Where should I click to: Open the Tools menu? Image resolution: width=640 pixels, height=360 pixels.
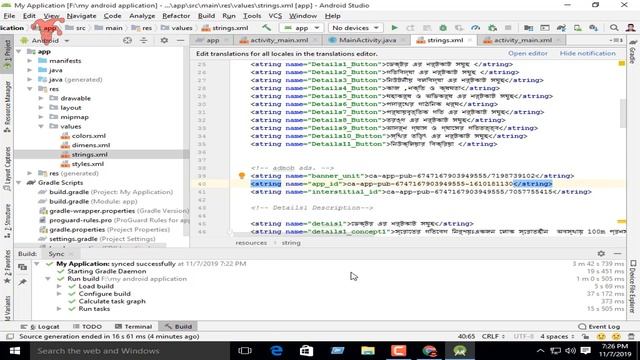pos(252,16)
